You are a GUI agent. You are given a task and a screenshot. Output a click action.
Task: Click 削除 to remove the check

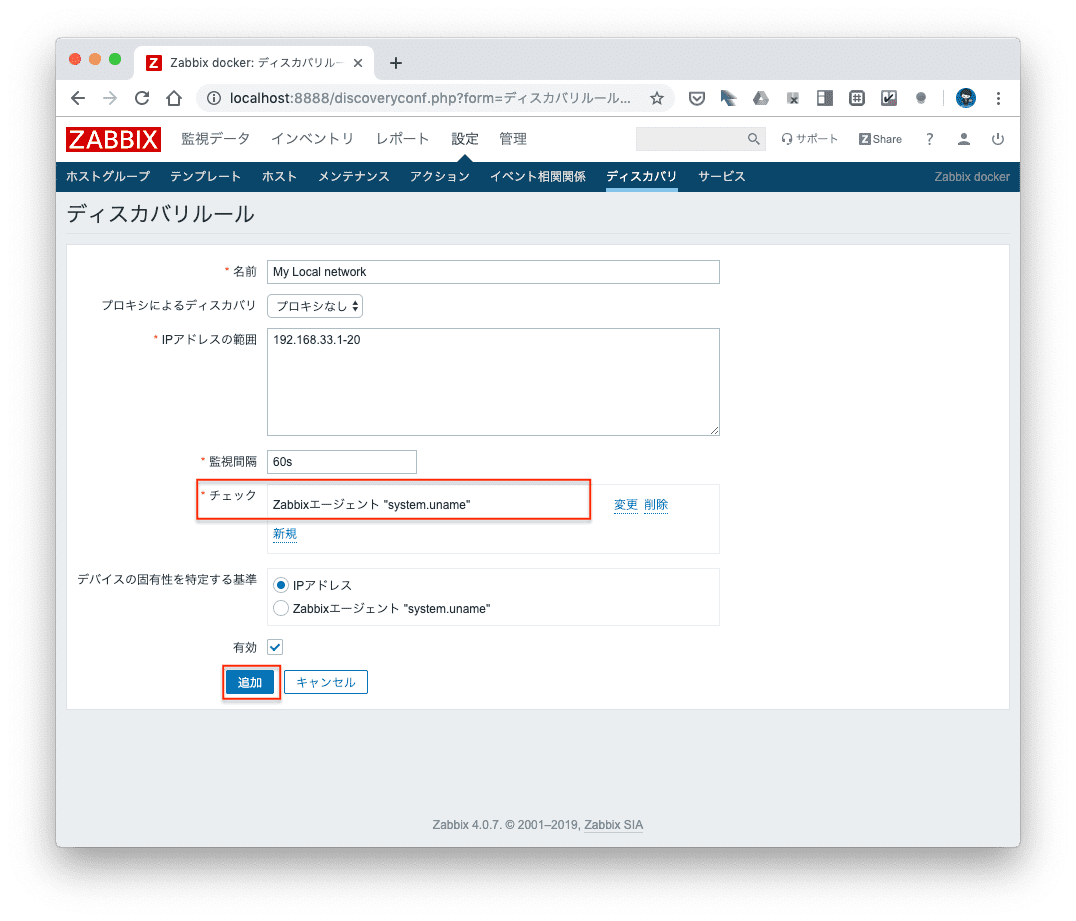click(x=656, y=505)
